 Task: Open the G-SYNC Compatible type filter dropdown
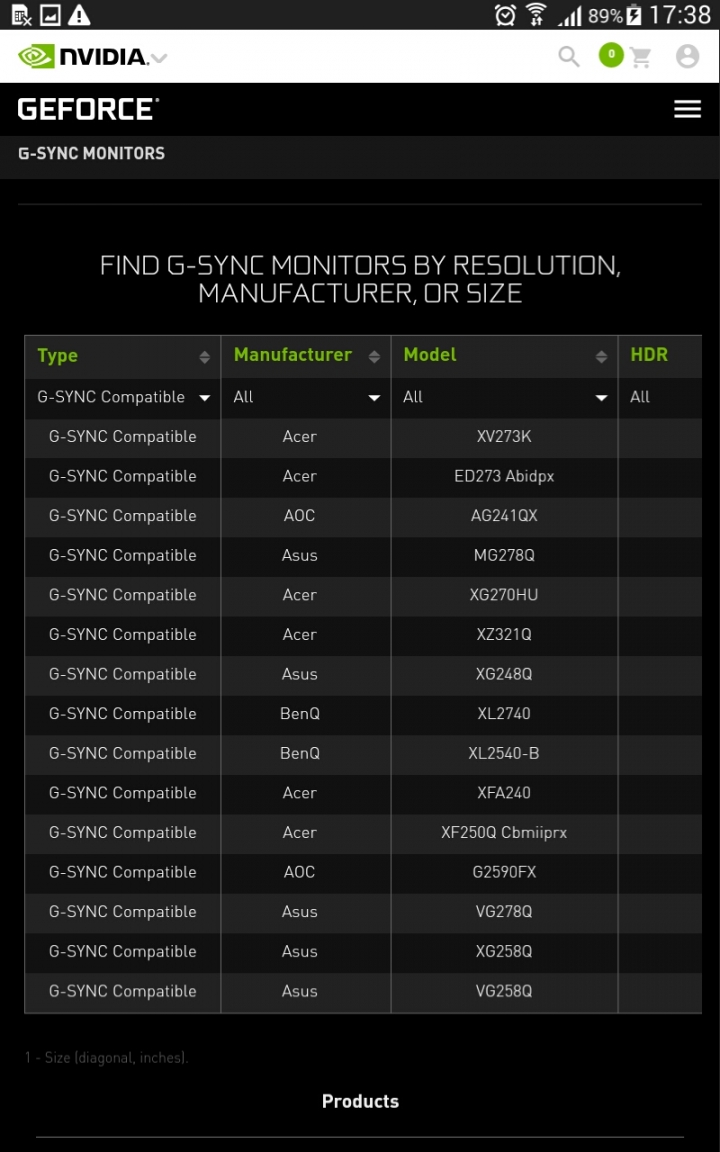pyautogui.click(x=123, y=397)
